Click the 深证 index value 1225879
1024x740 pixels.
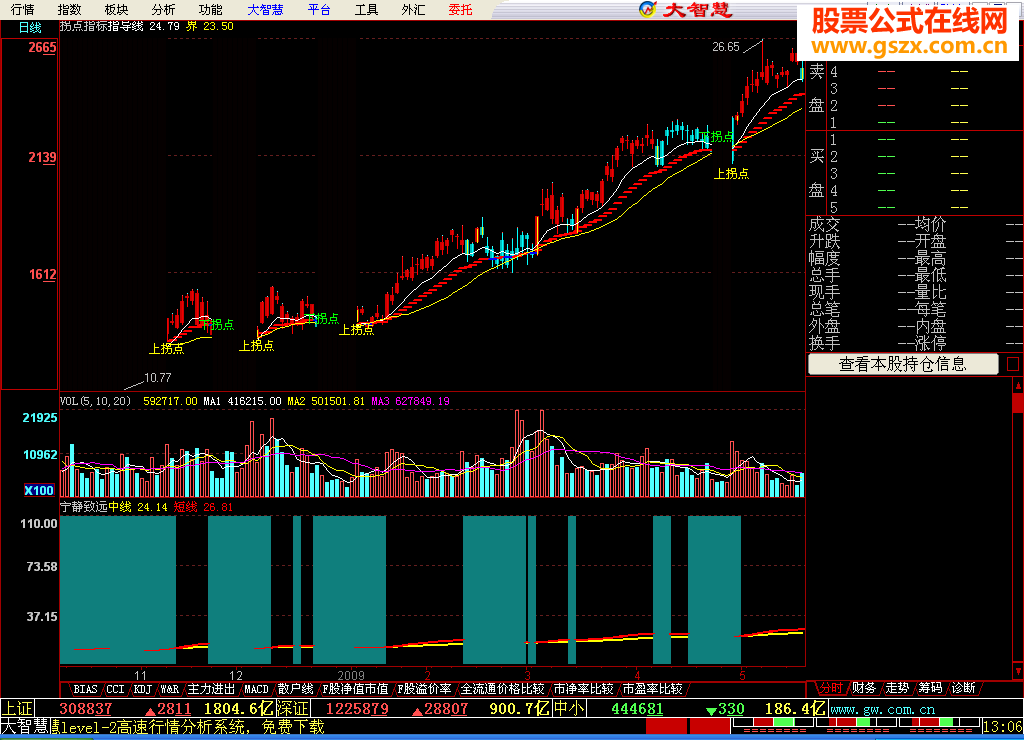pyautogui.click(x=357, y=709)
